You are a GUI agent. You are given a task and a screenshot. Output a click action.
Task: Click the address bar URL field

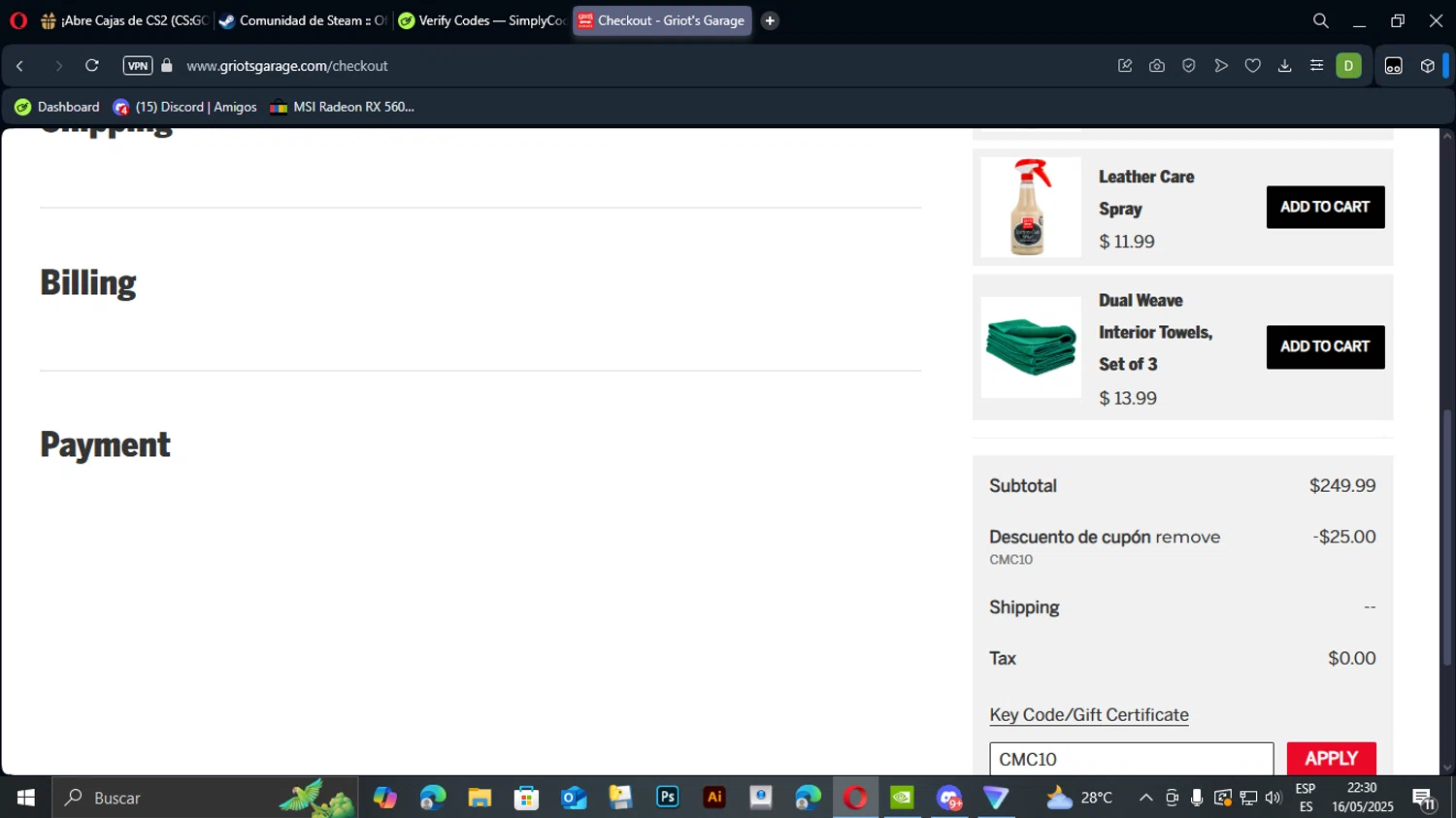pos(287,66)
